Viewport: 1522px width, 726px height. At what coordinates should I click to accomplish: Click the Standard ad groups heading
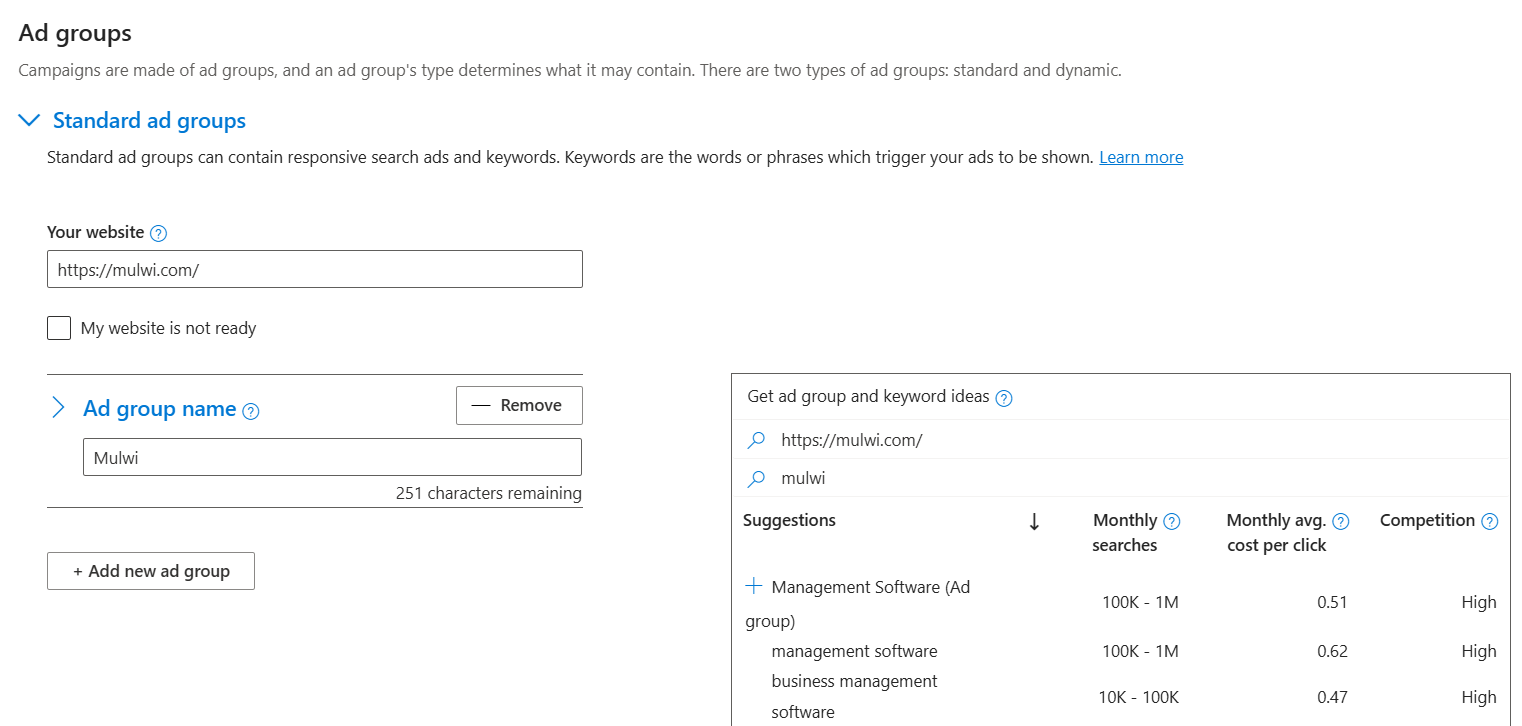coord(149,121)
